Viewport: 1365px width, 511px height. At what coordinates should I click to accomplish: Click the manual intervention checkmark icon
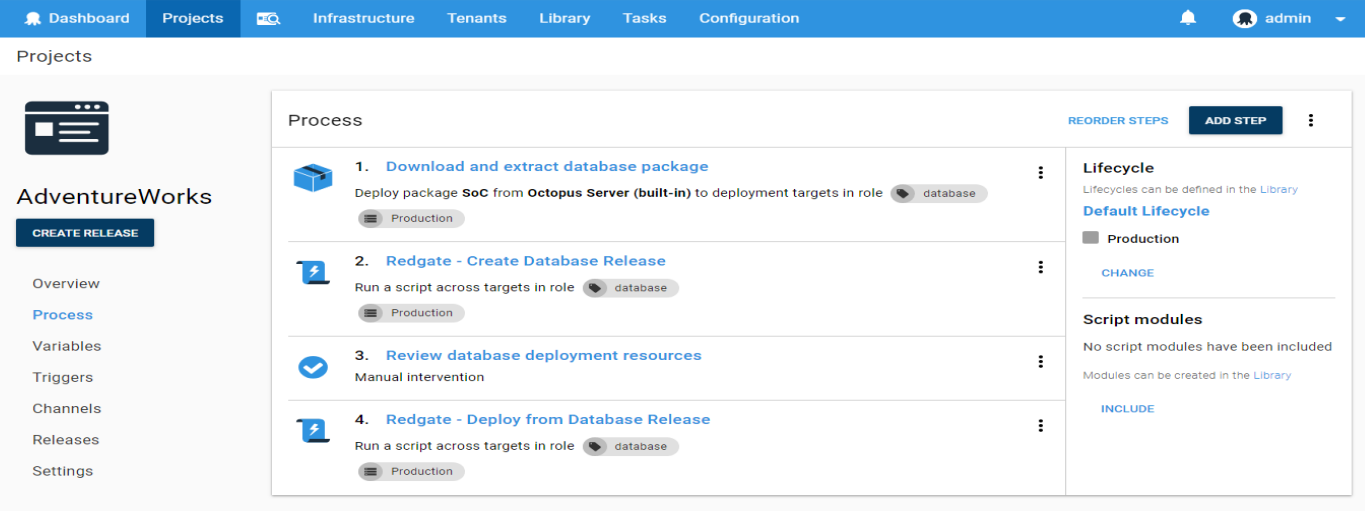tap(313, 367)
